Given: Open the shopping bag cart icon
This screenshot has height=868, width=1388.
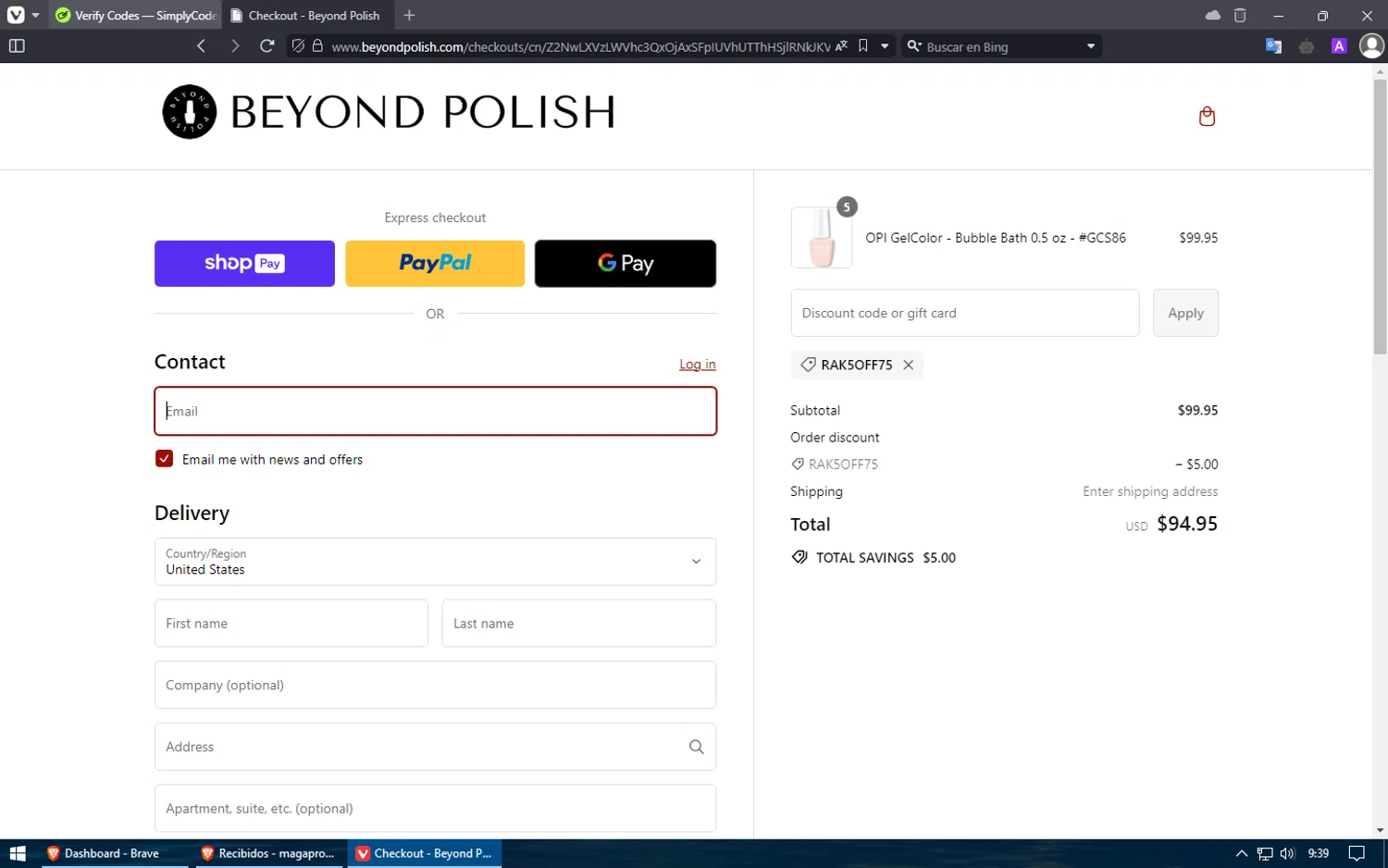Looking at the screenshot, I should pyautogui.click(x=1207, y=116).
